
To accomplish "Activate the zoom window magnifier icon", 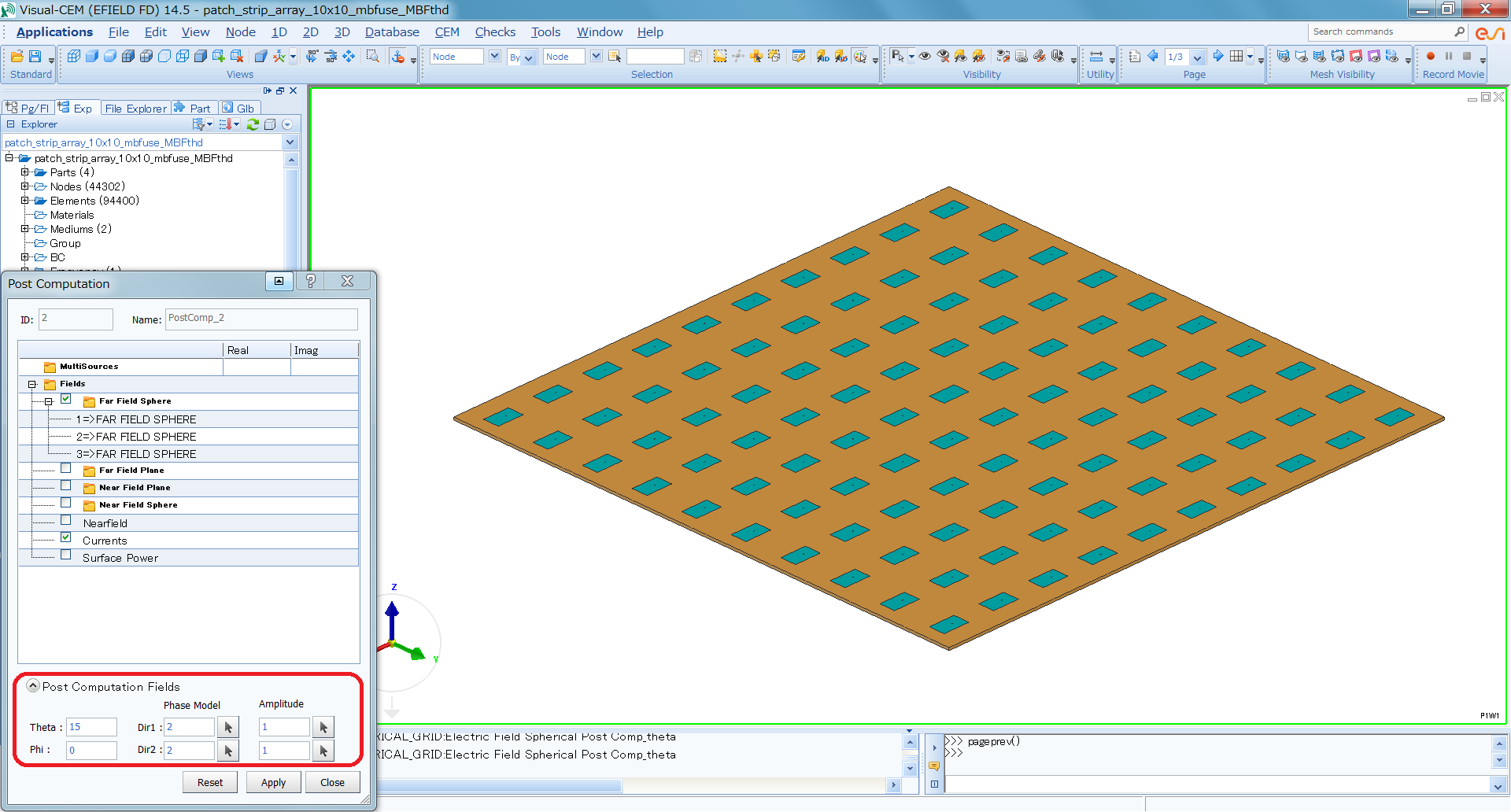I will pos(373,56).
